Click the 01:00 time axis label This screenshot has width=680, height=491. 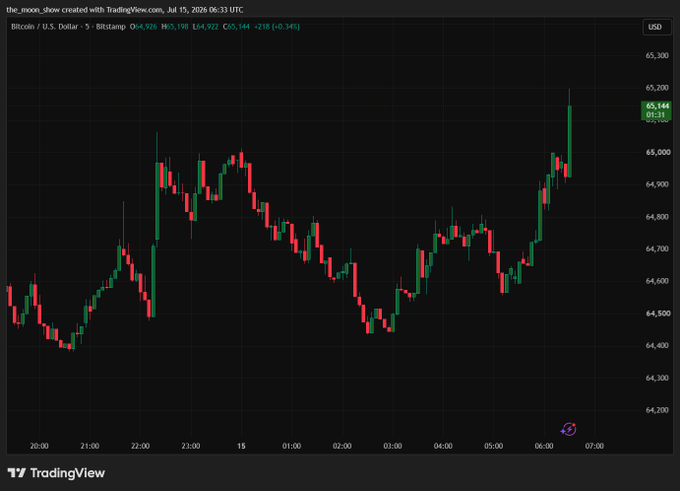tap(291, 446)
